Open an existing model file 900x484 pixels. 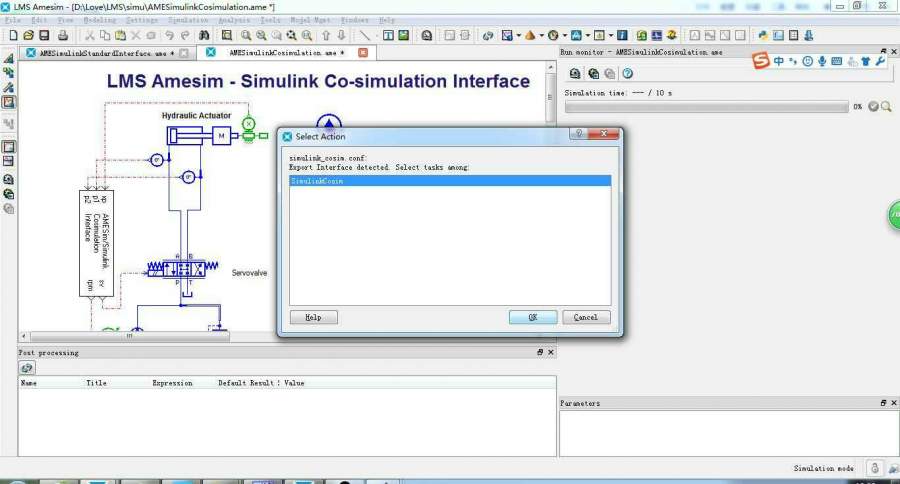click(x=28, y=36)
